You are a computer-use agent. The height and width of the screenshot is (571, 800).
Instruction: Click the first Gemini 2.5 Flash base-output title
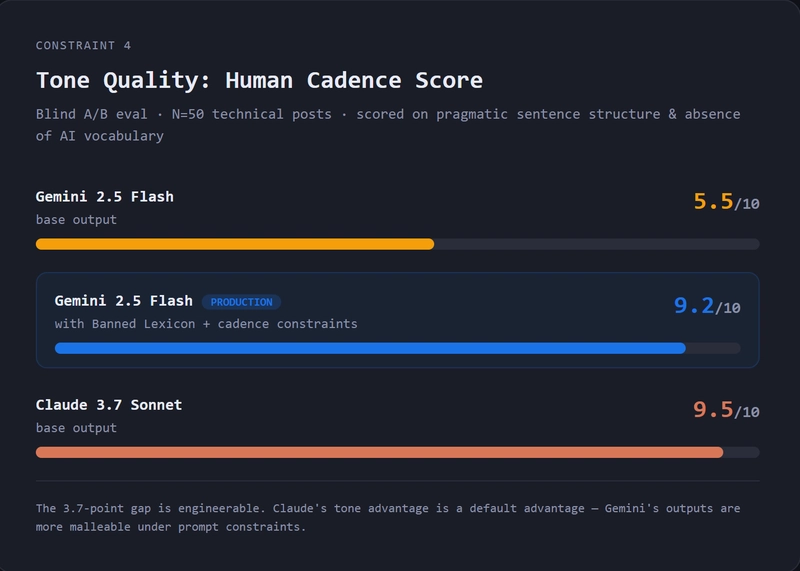(104, 197)
